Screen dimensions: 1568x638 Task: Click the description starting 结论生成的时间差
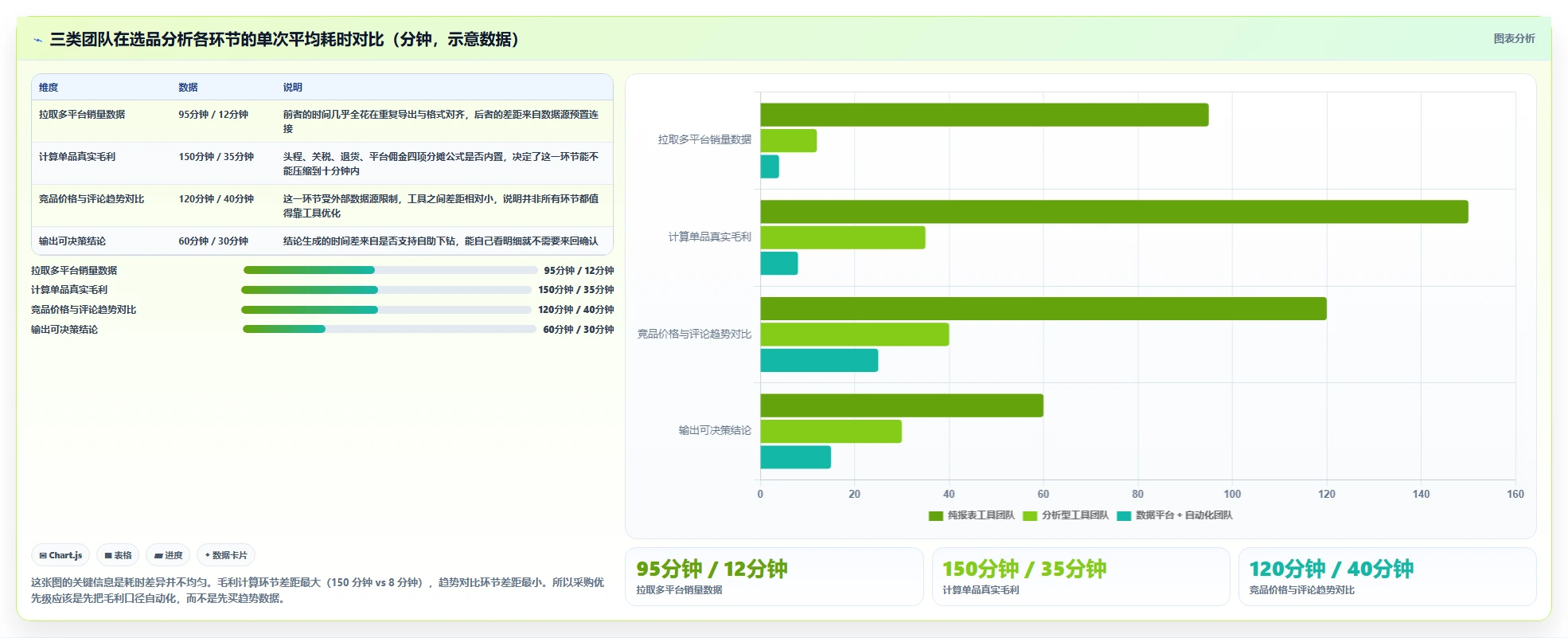[x=440, y=241]
